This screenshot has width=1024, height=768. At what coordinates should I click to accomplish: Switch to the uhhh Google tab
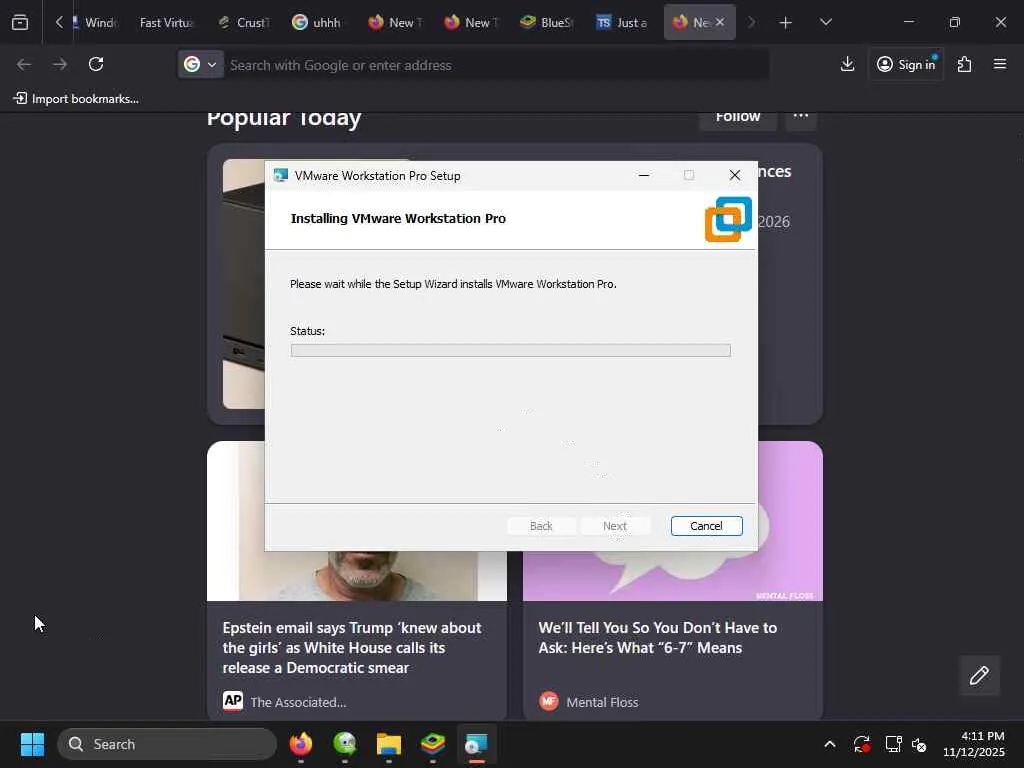[317, 23]
